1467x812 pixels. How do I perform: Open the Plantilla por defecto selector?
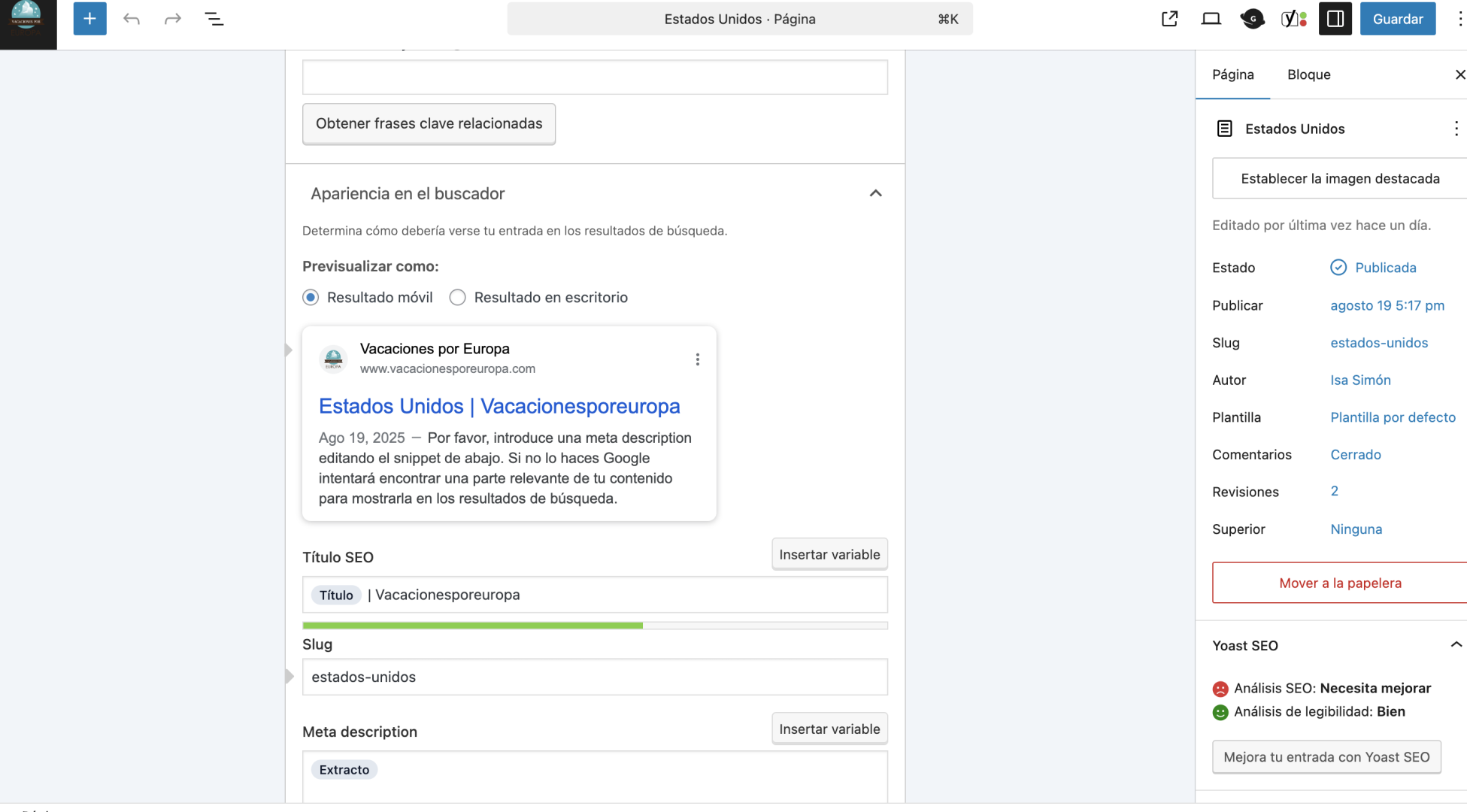tap(1393, 417)
